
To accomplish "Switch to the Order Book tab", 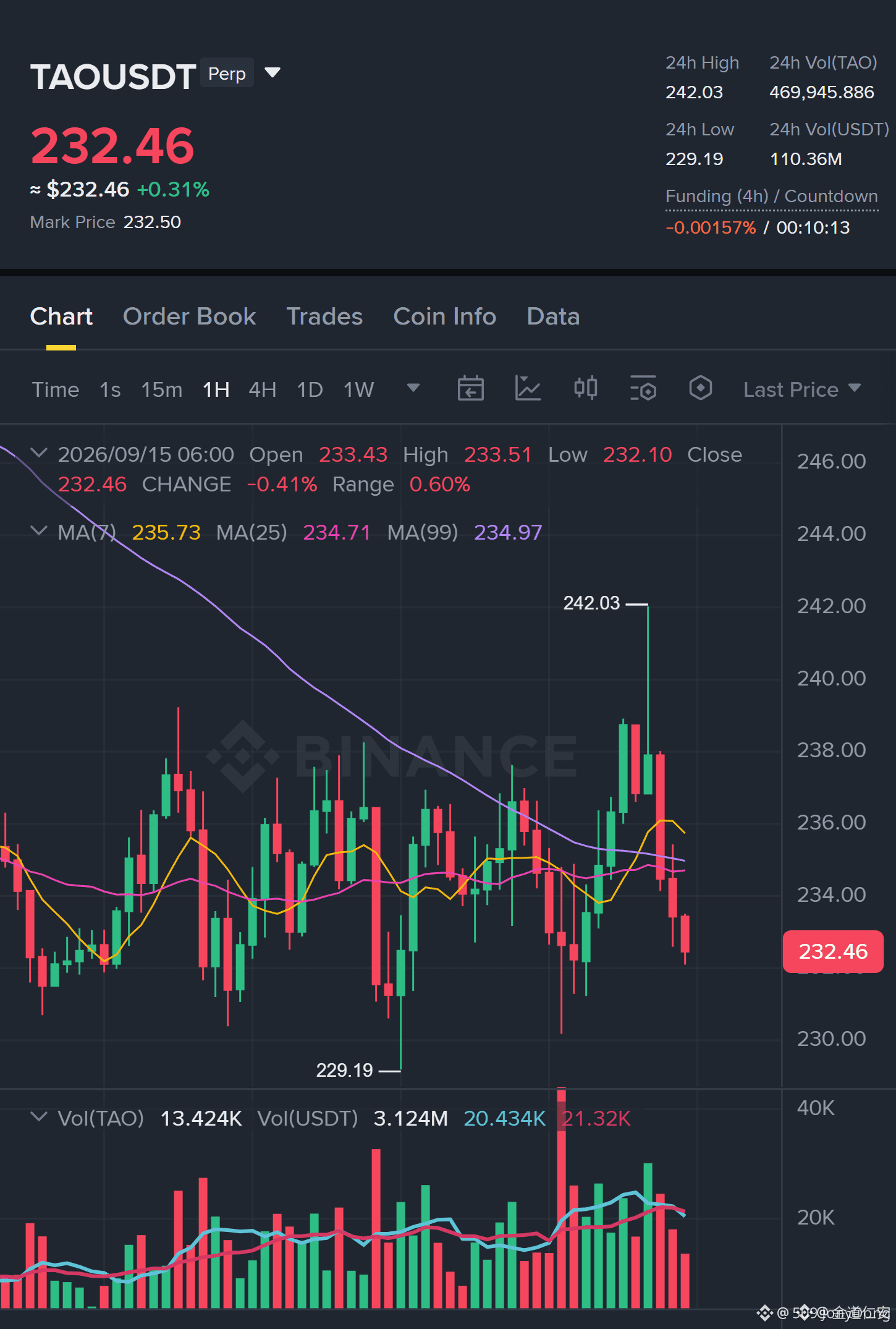I will point(189,316).
